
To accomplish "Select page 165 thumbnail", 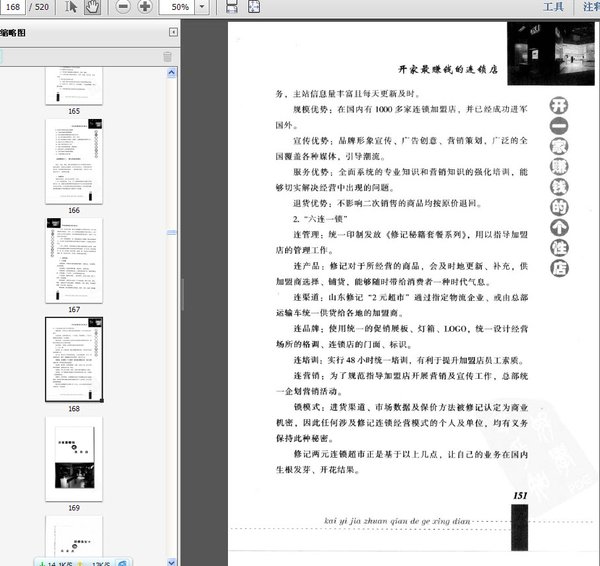I will click(x=73, y=85).
